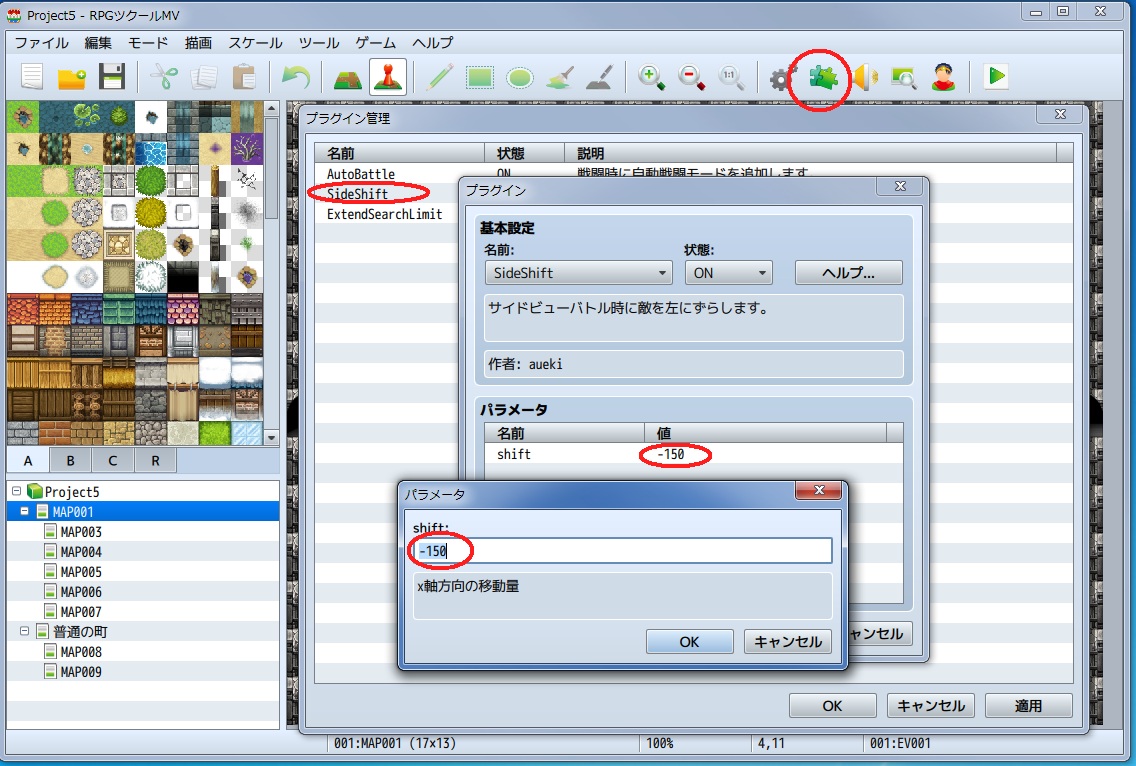Viewport: 1136px width, 766px height.
Task: Click the Zoom Out magnifier icon
Action: (x=691, y=77)
